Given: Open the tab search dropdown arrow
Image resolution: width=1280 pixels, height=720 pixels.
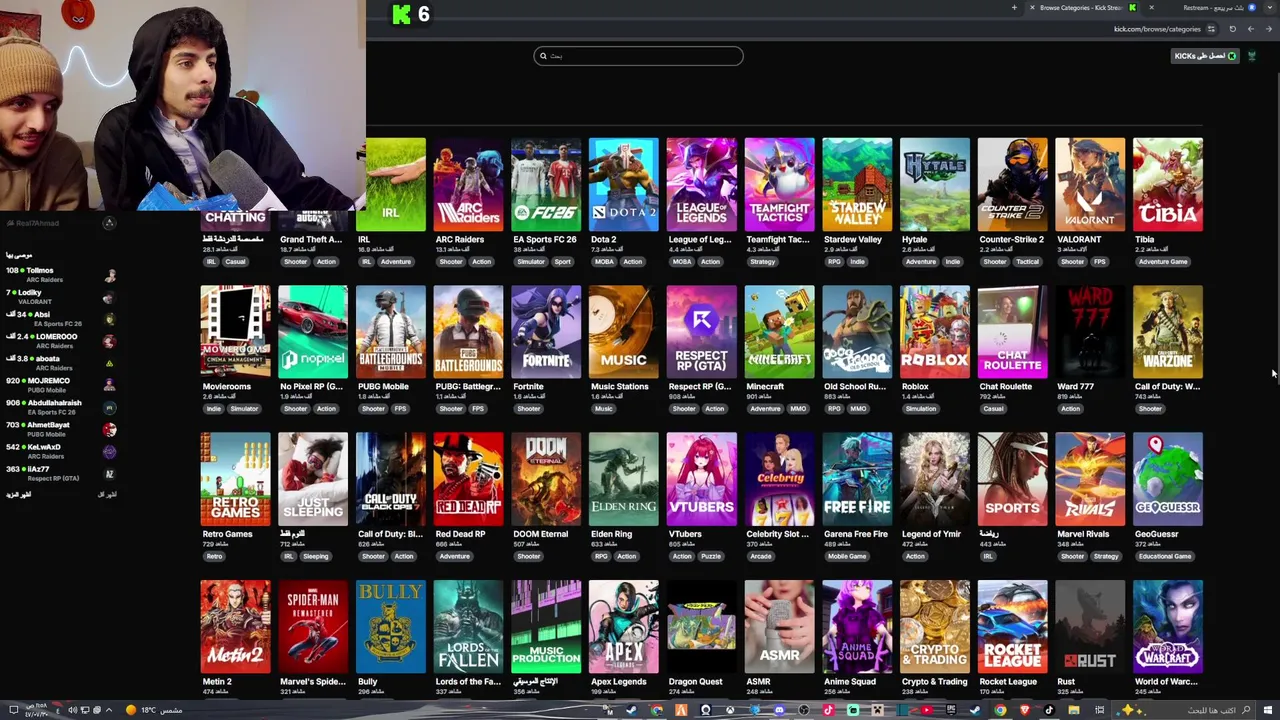Looking at the screenshot, I should click(1270, 8).
